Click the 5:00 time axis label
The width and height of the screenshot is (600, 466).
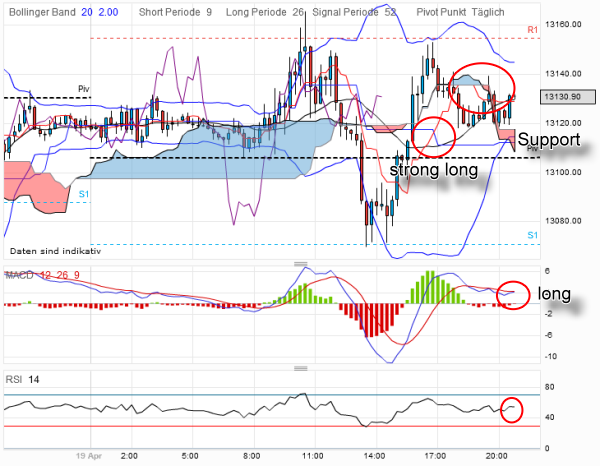click(190, 456)
